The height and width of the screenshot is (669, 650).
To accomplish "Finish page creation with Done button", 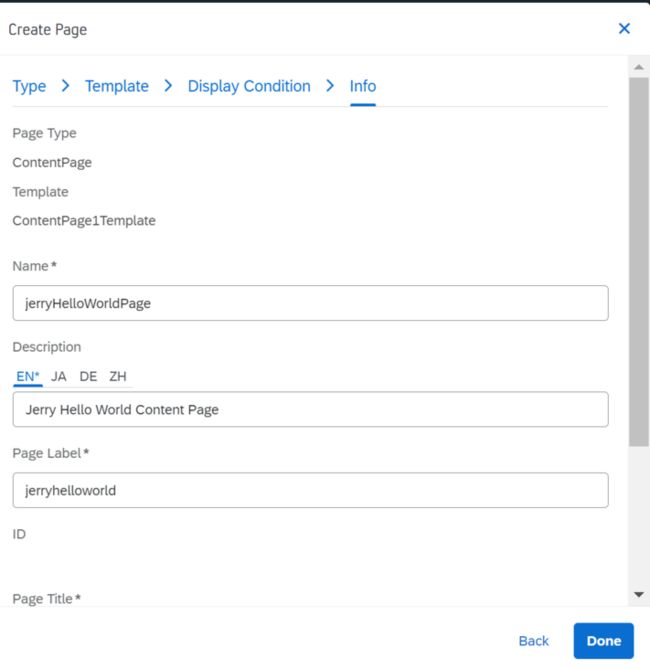I will (x=603, y=640).
